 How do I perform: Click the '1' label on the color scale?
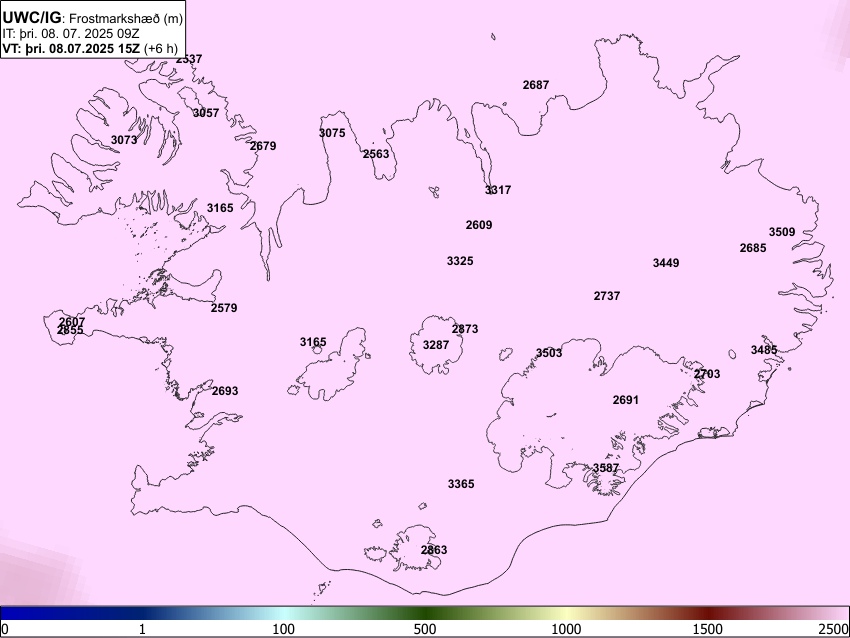[x=142, y=629]
